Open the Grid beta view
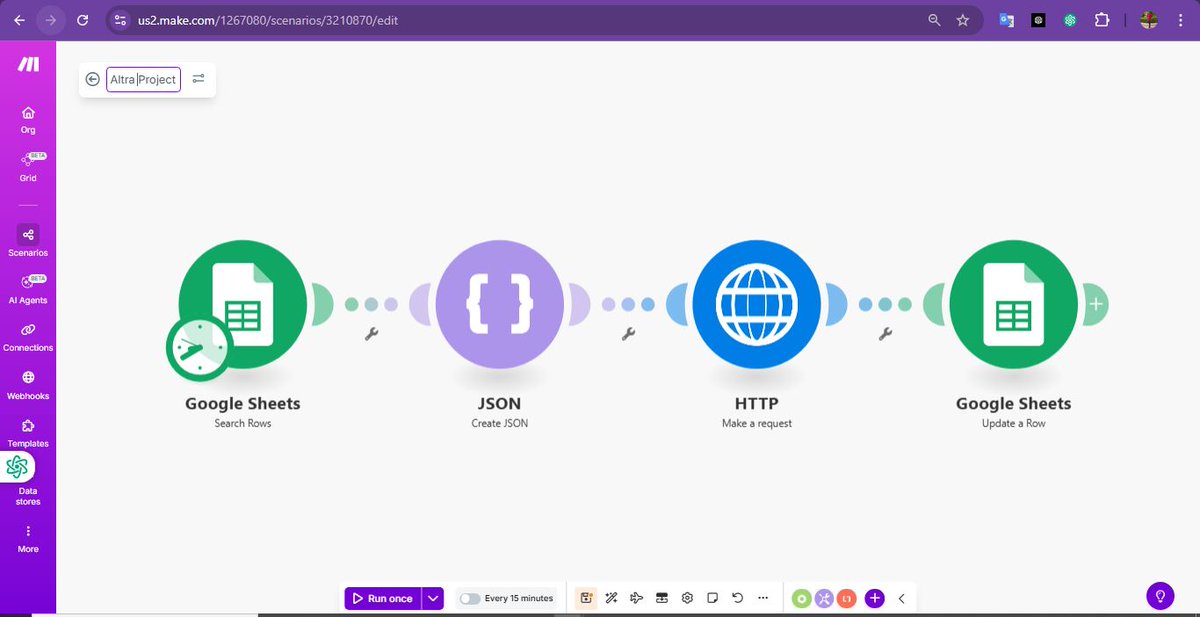1200x617 pixels. [28, 166]
